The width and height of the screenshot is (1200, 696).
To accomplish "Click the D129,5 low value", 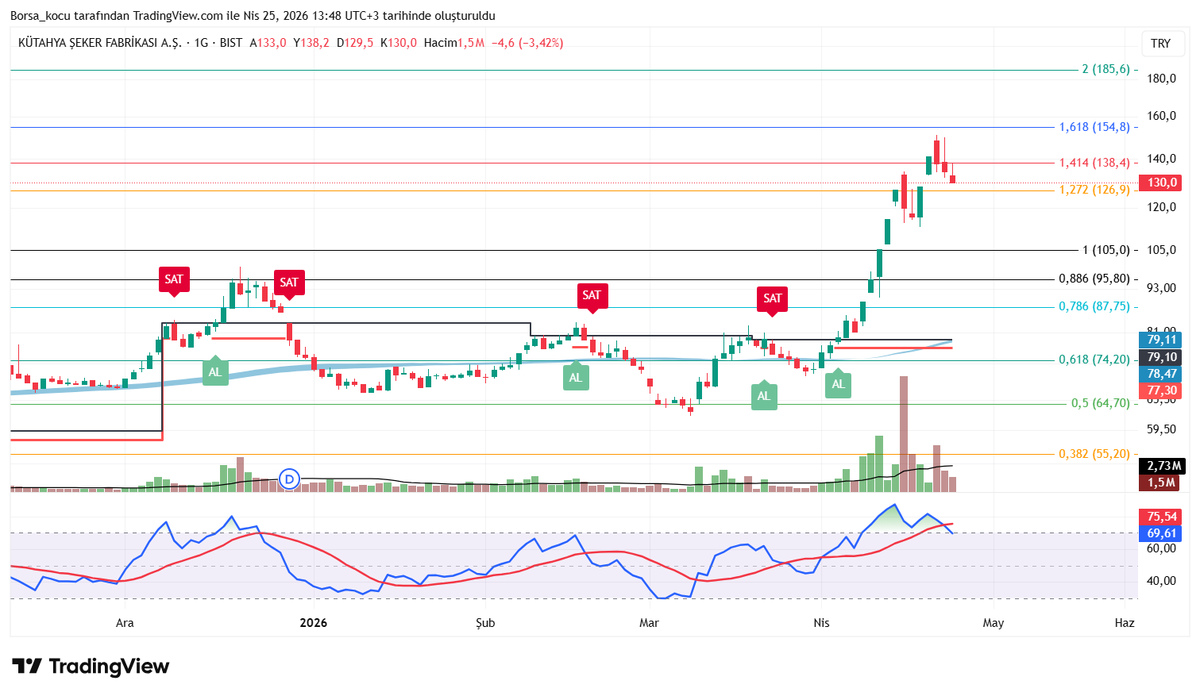I will (356, 43).
